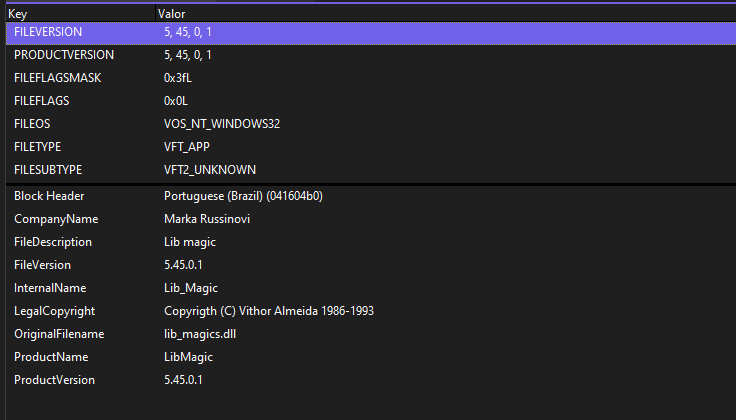
Task: Select the FILEFLAGSMASK row
Action: pyautogui.click(x=58, y=78)
